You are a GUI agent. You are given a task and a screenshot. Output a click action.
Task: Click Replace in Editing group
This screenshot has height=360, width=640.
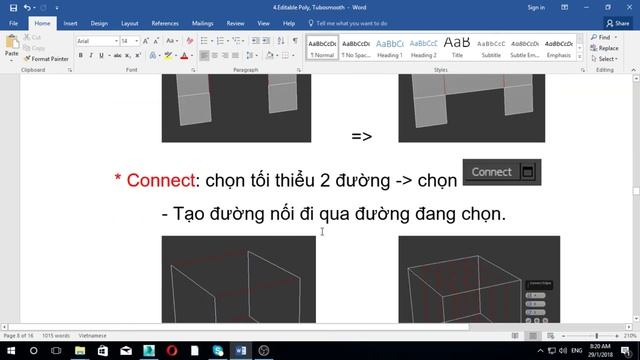coord(604,48)
